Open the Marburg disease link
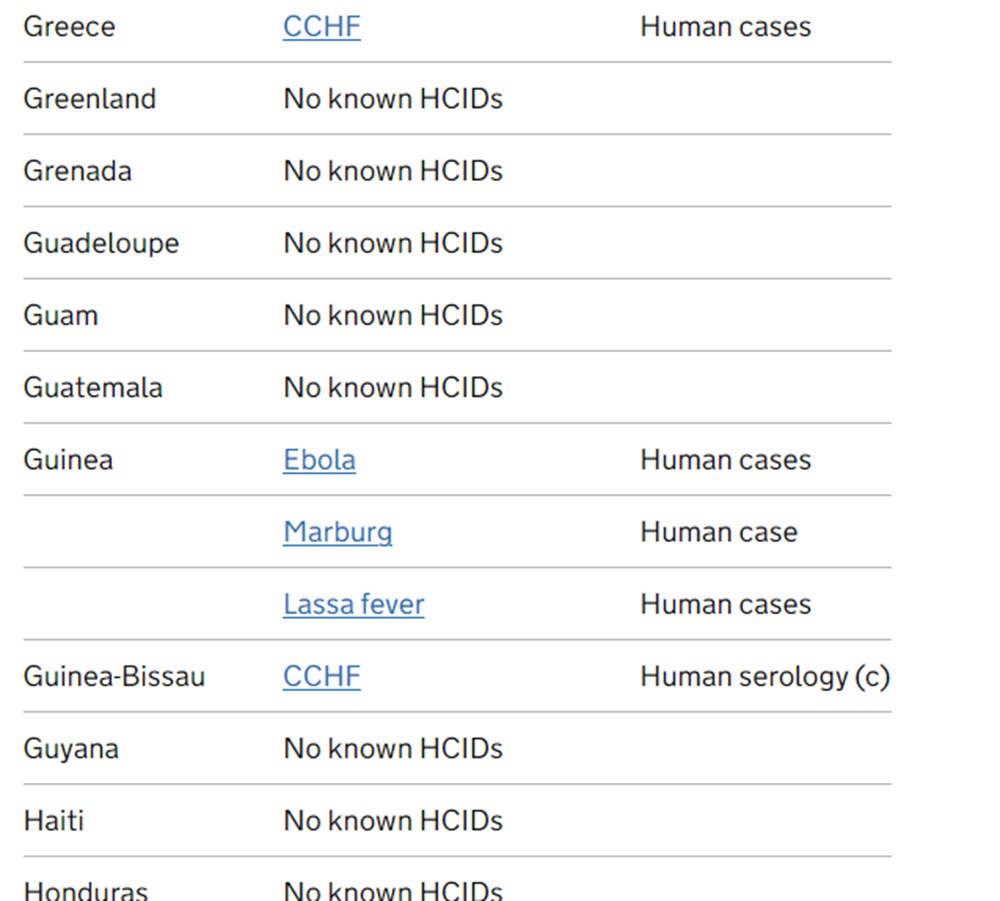Image resolution: width=1000 pixels, height=901 pixels. pos(337,532)
